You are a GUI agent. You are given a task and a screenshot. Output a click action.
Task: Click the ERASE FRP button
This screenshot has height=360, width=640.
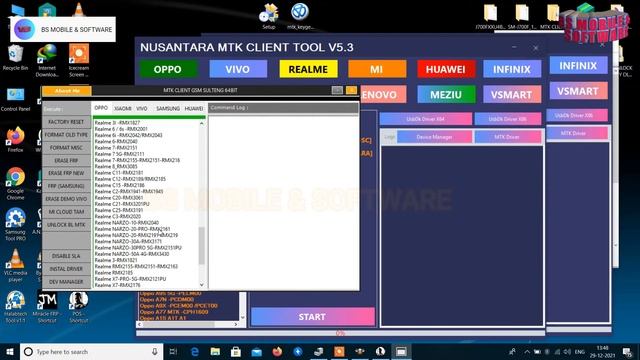(x=66, y=160)
